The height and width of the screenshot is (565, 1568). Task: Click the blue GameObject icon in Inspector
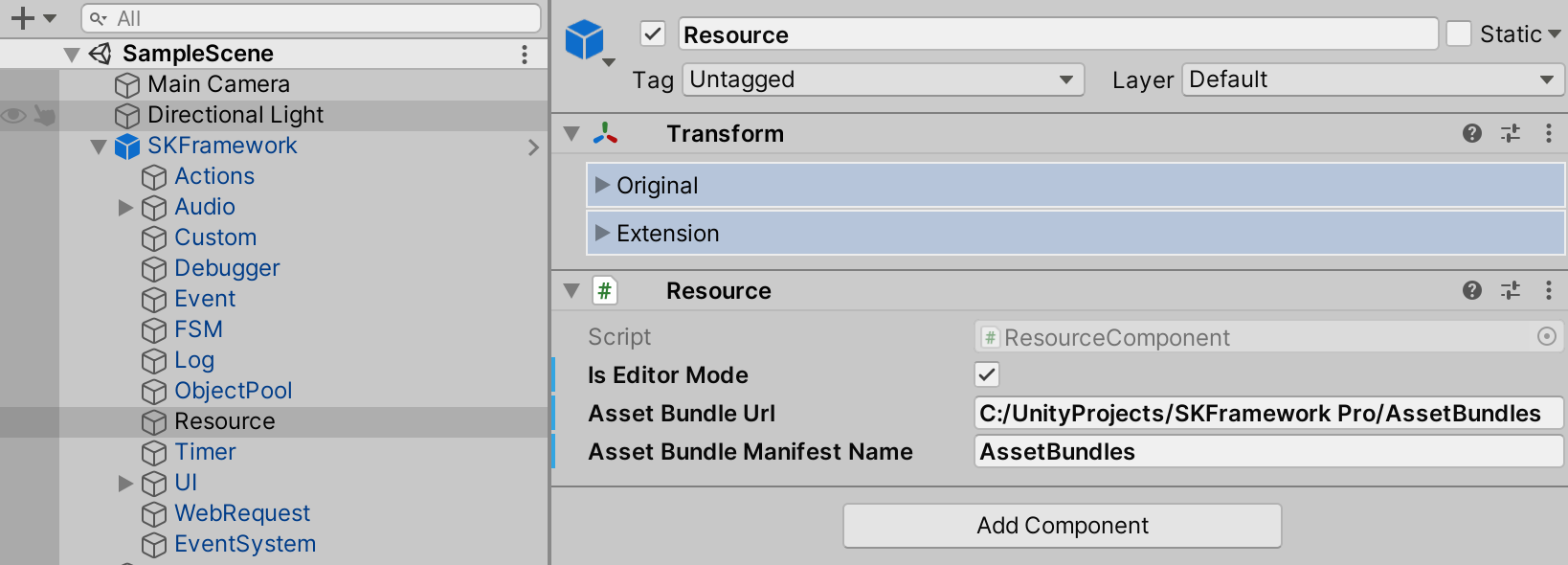point(584,39)
